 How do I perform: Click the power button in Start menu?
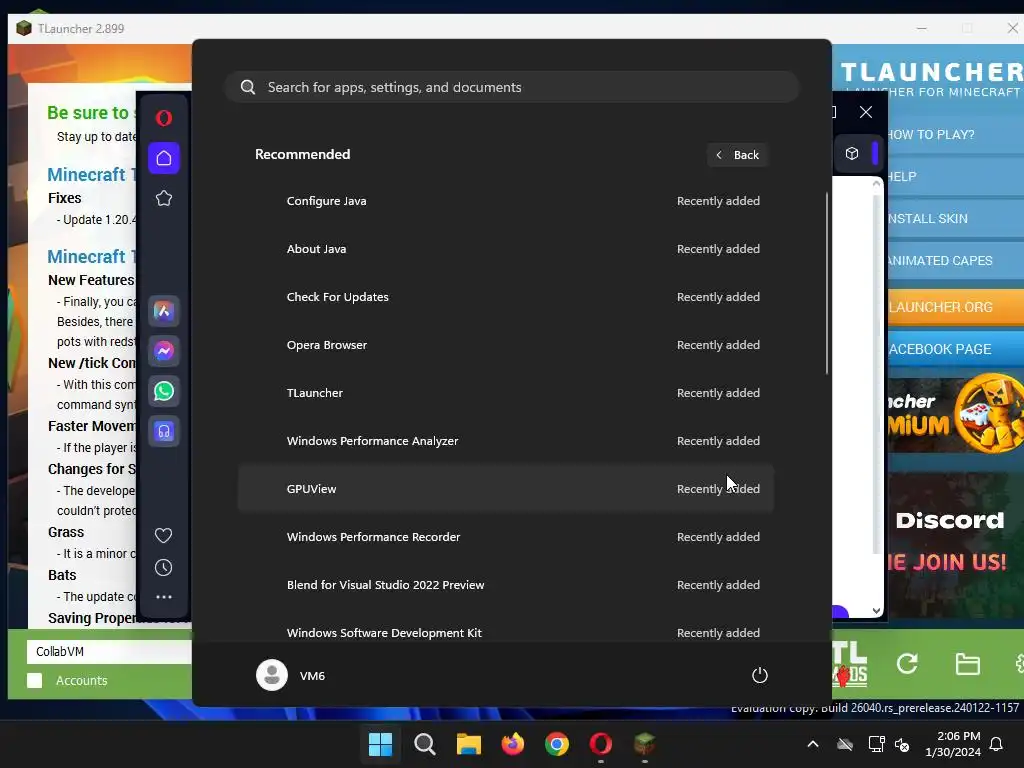click(x=760, y=675)
